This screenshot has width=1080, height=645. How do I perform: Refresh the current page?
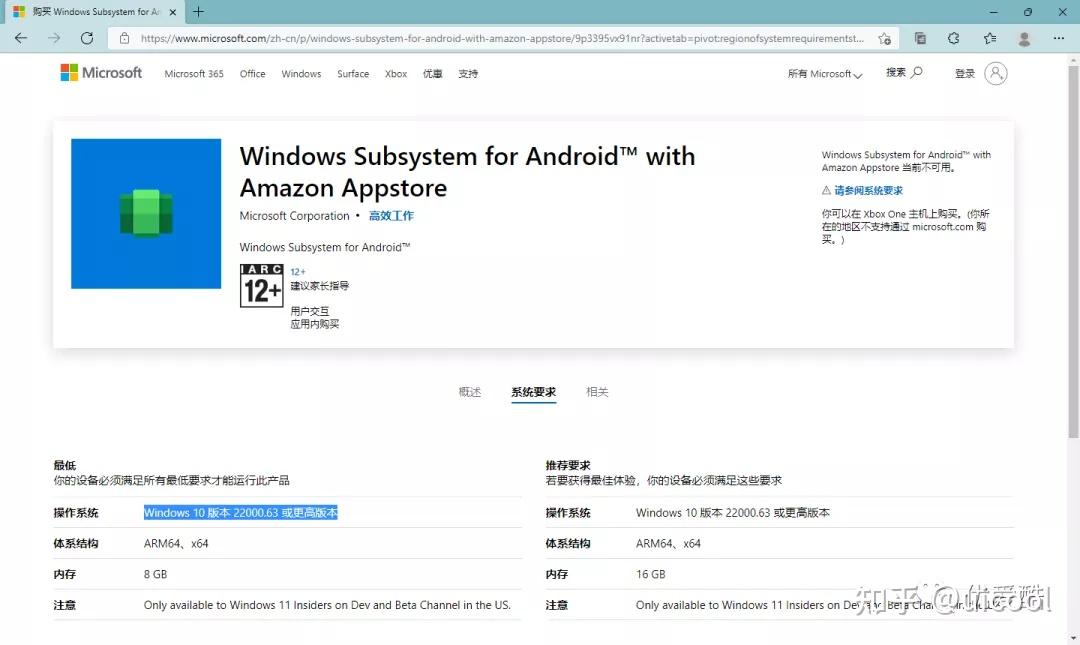87,38
